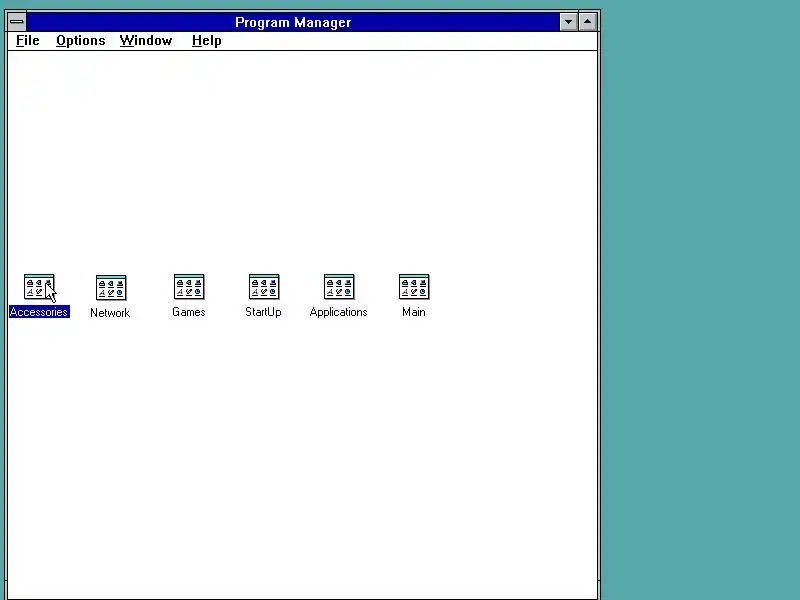Select the Network program group icon

click(111, 288)
